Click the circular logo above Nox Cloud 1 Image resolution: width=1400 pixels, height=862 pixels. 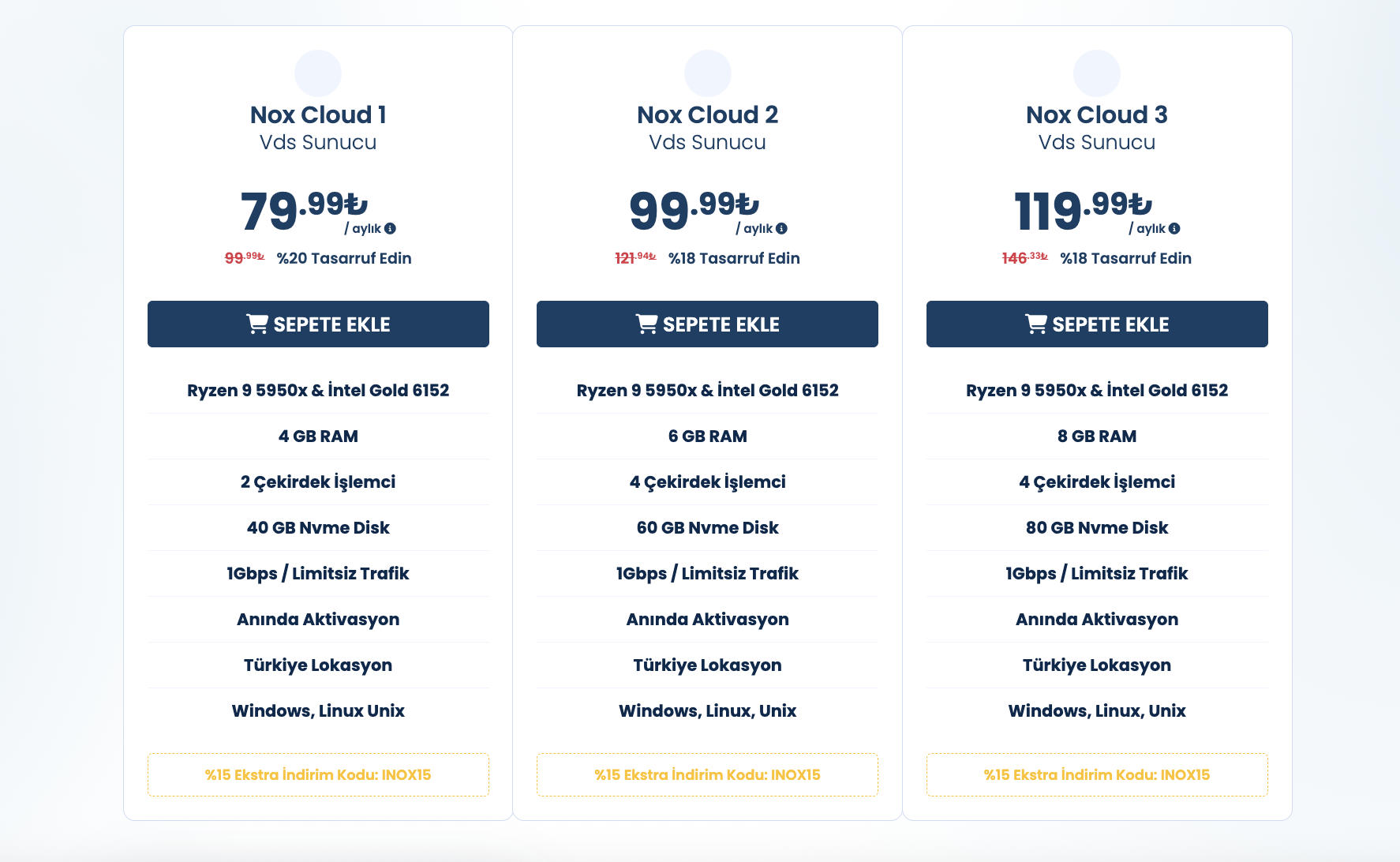[x=318, y=73]
